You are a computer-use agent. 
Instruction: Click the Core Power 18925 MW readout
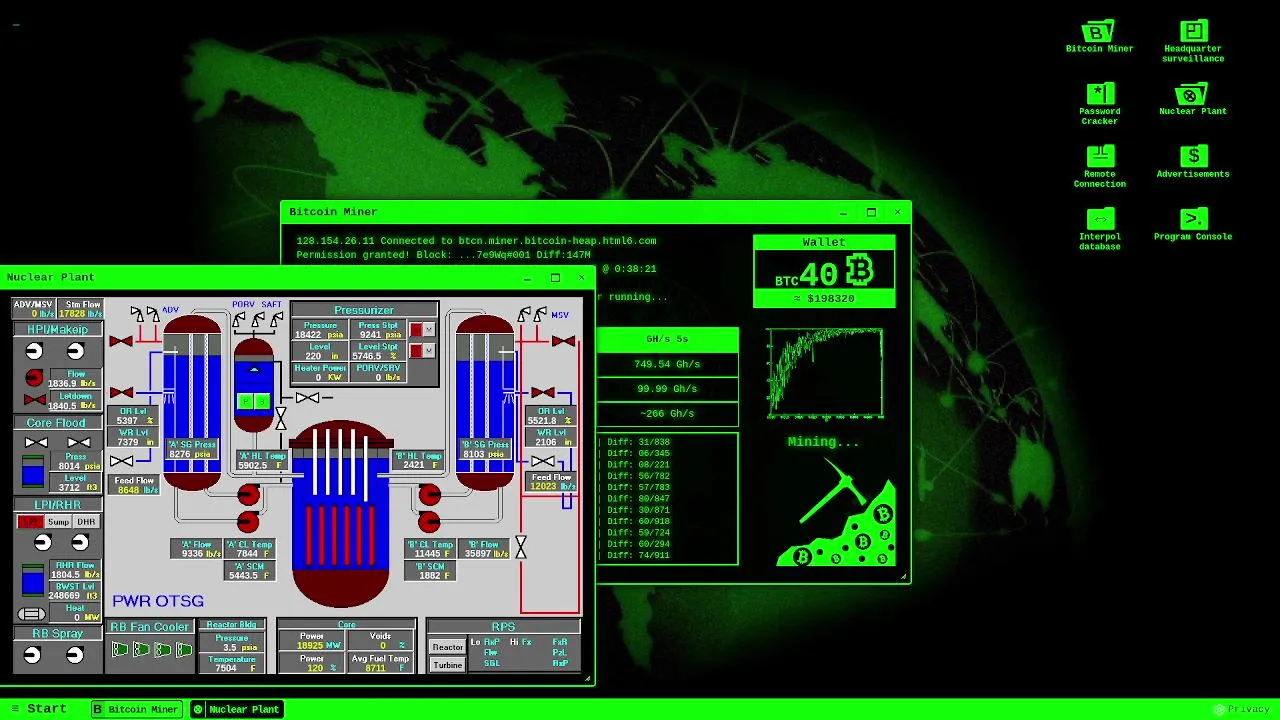[x=312, y=641]
